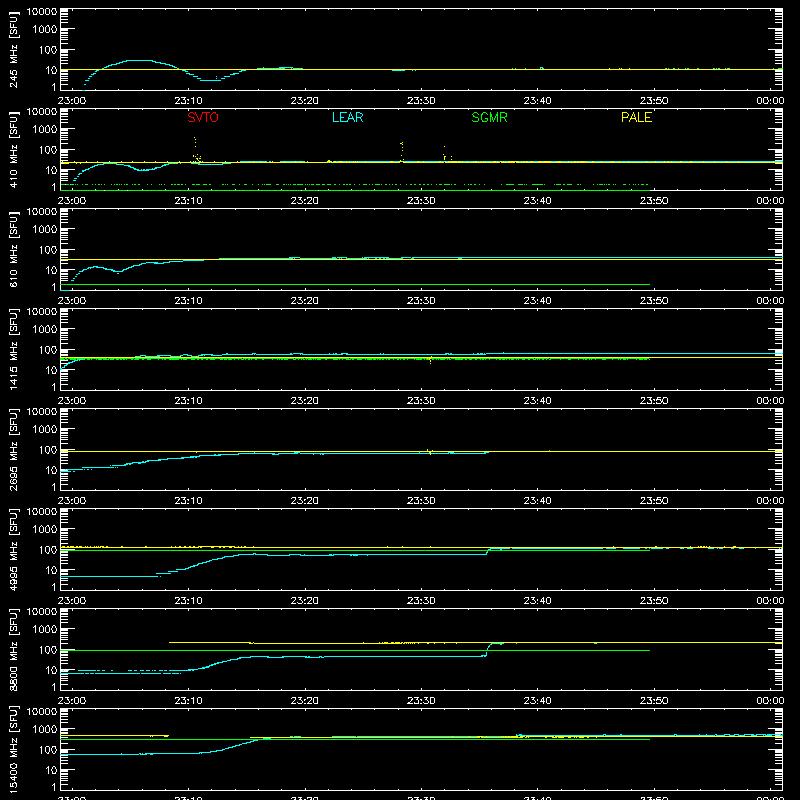Image resolution: width=800 pixels, height=800 pixels.
Task: Select the '410 MHz [SFU]' axis label
Action: (x=14, y=149)
